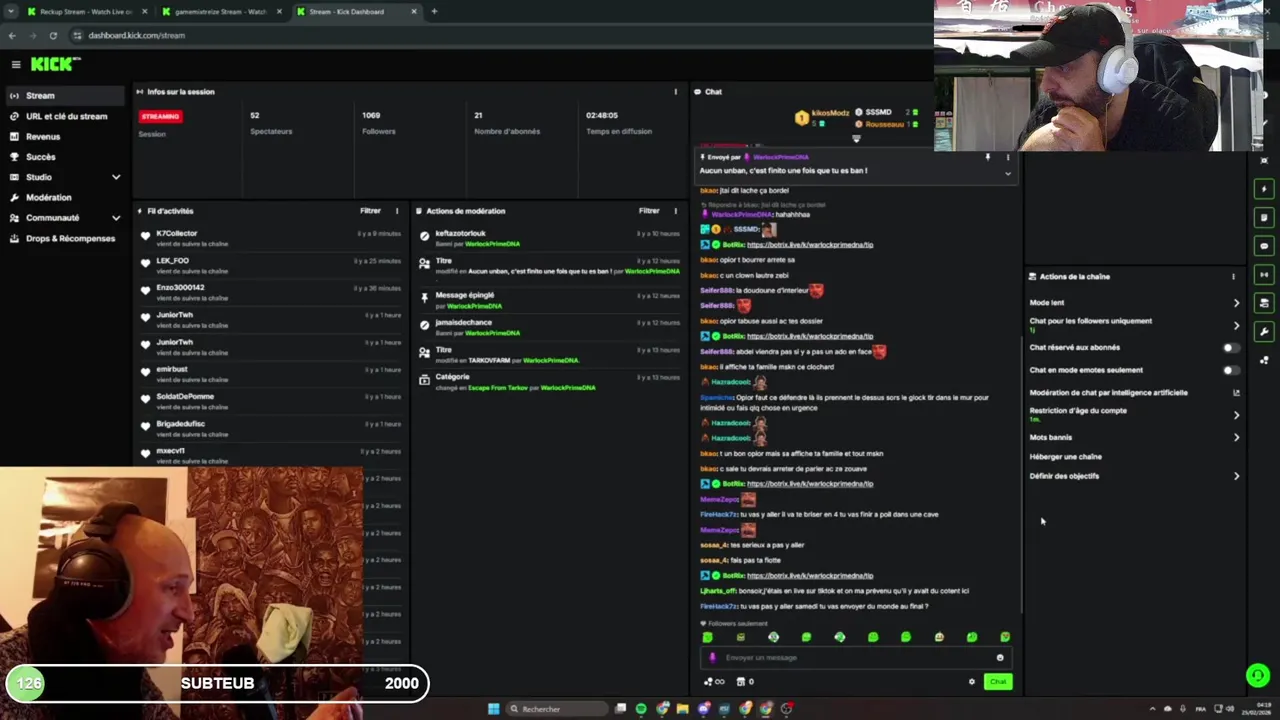The image size is (1280, 720).
Task: Click the note widget icon in right rail
Action: [1264, 217]
